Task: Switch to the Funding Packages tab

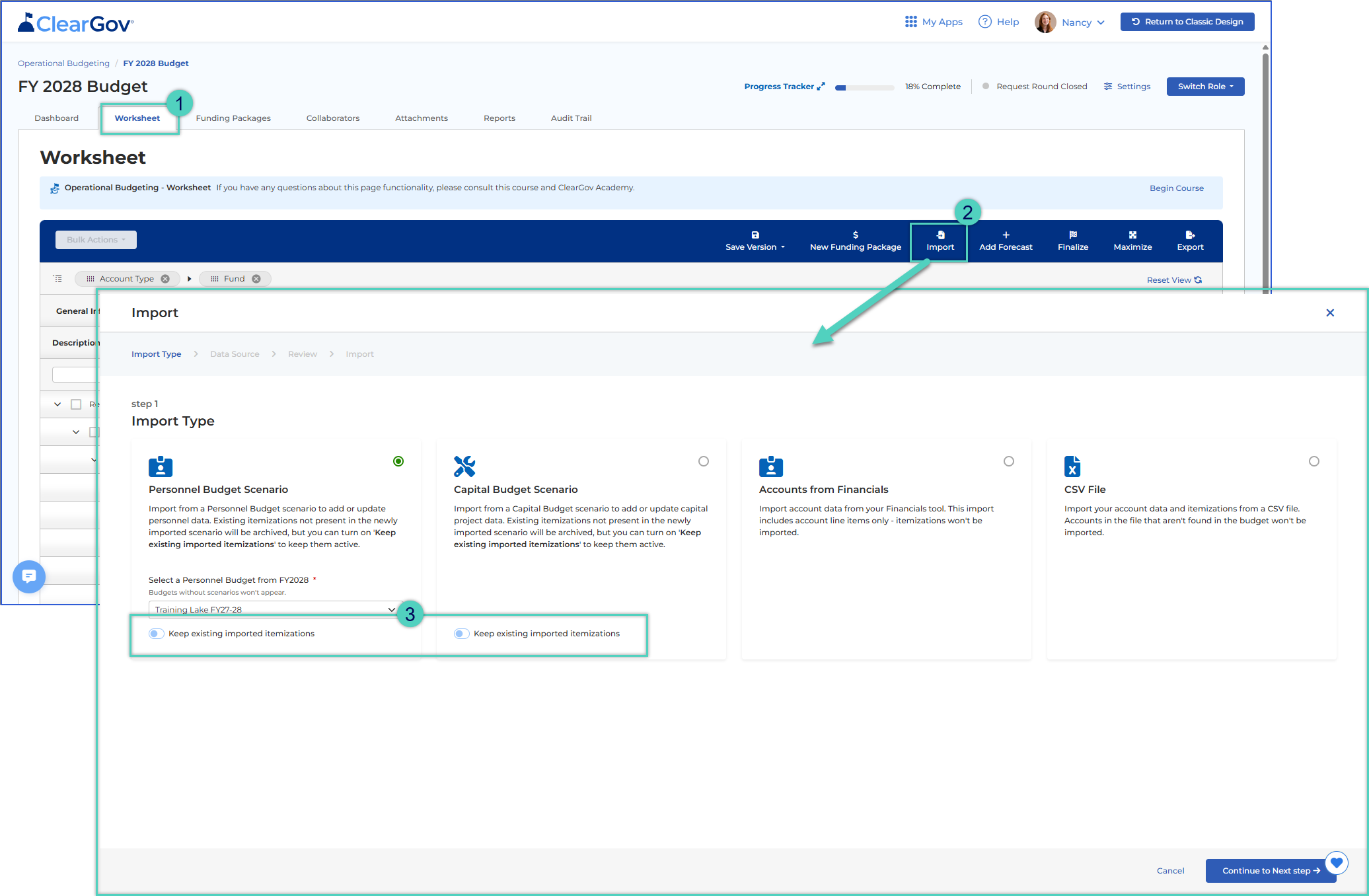Action: (233, 118)
